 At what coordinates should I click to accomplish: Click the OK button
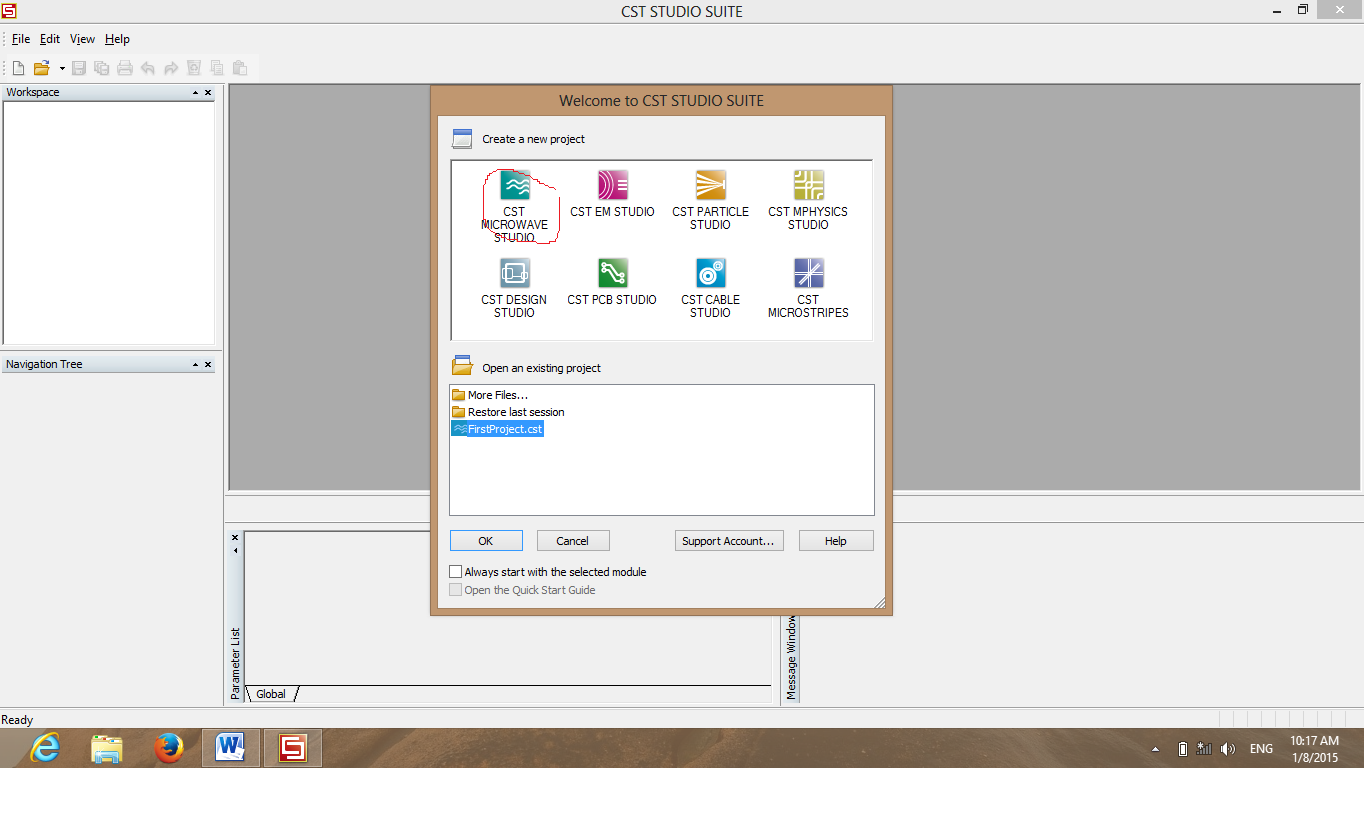click(x=486, y=541)
